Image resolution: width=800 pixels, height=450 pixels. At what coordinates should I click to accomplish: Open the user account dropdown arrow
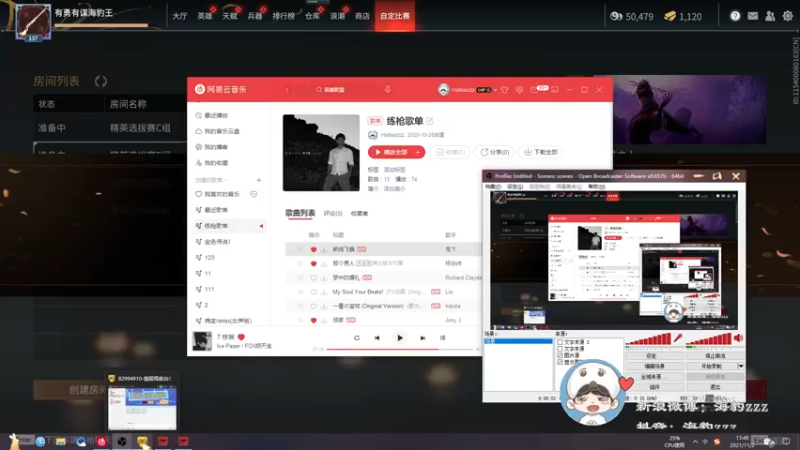[x=495, y=90]
